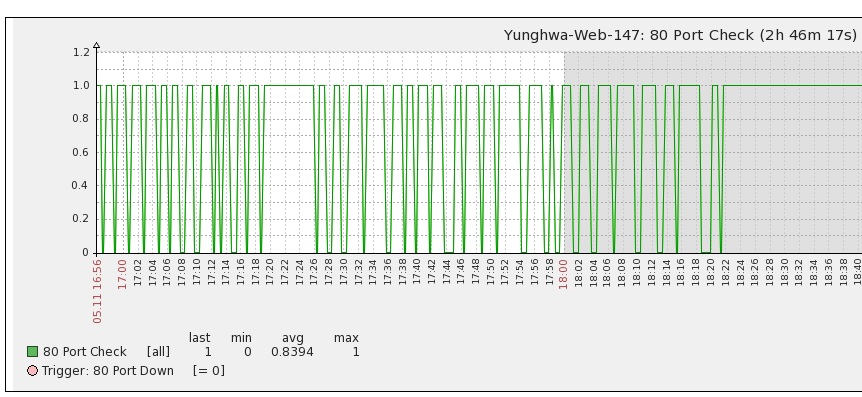Click the 1.2 y-axis label
Screen dimensions: 862x397
pyautogui.click(x=80, y=53)
